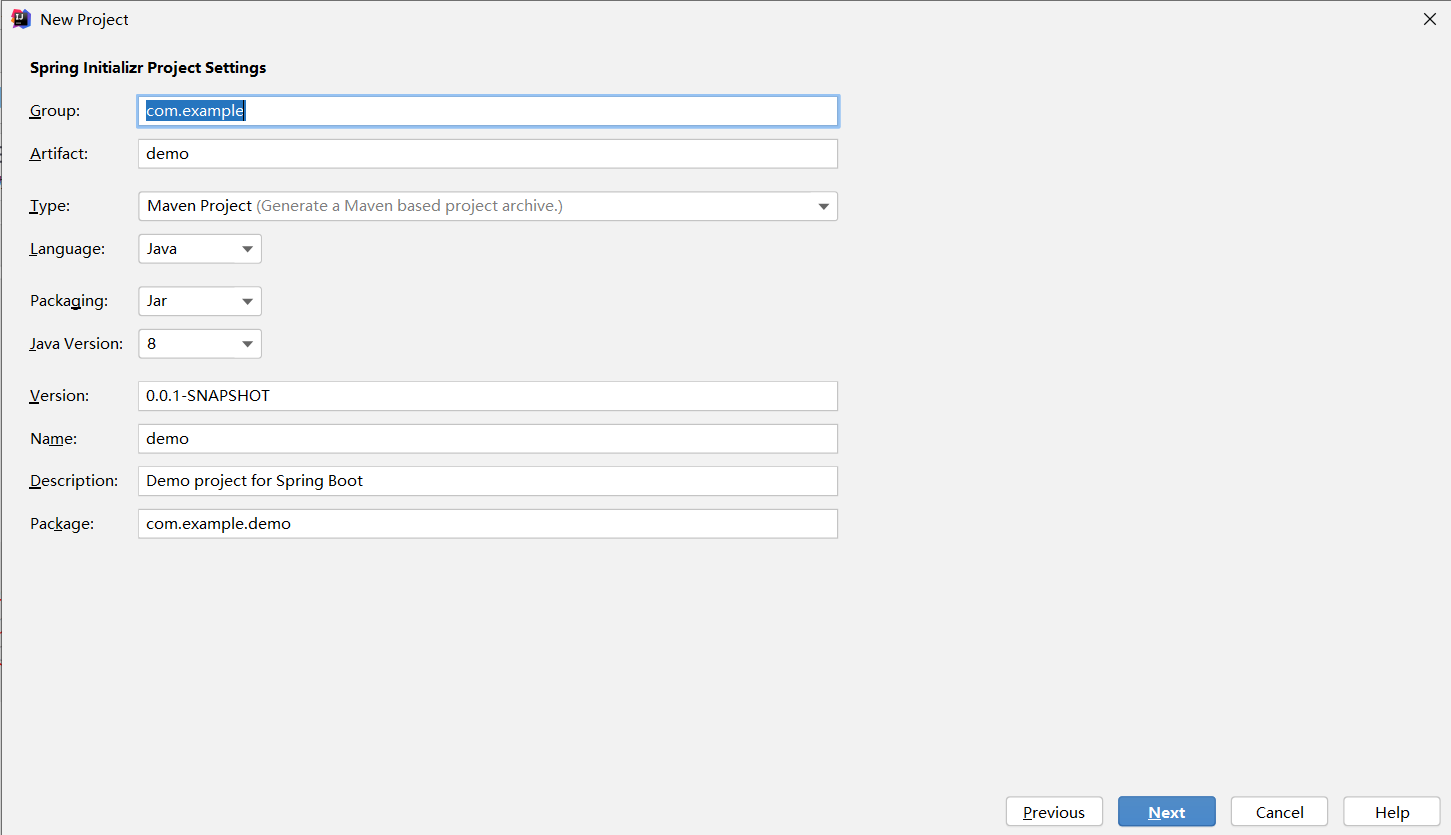
Task: Click the Maven Project dropdown arrow
Action: click(x=823, y=206)
